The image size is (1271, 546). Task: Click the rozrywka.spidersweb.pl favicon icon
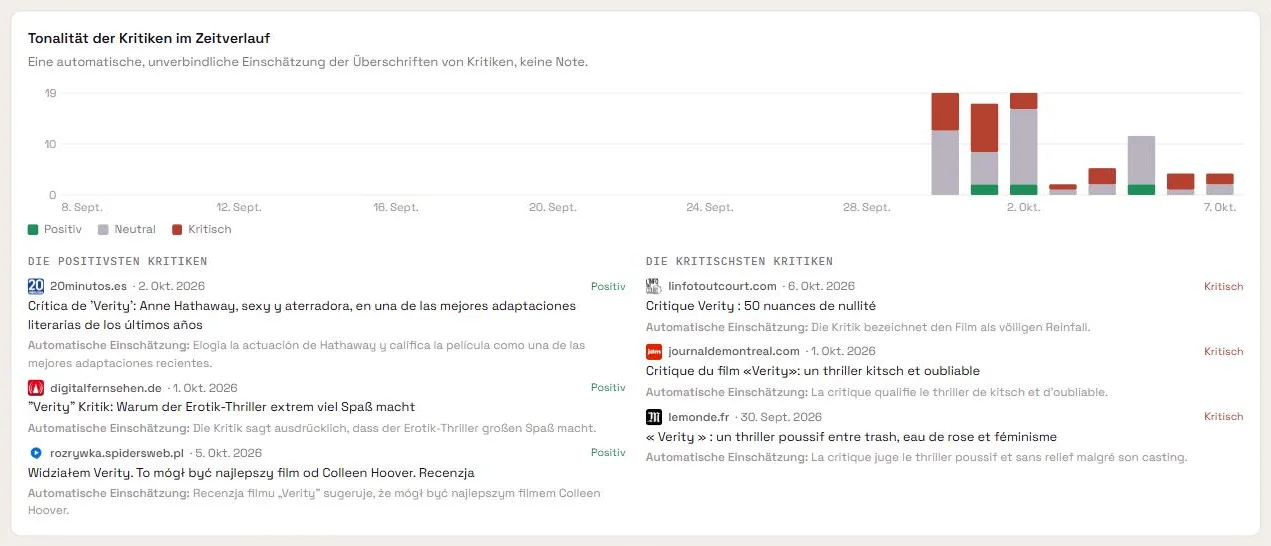(x=36, y=452)
